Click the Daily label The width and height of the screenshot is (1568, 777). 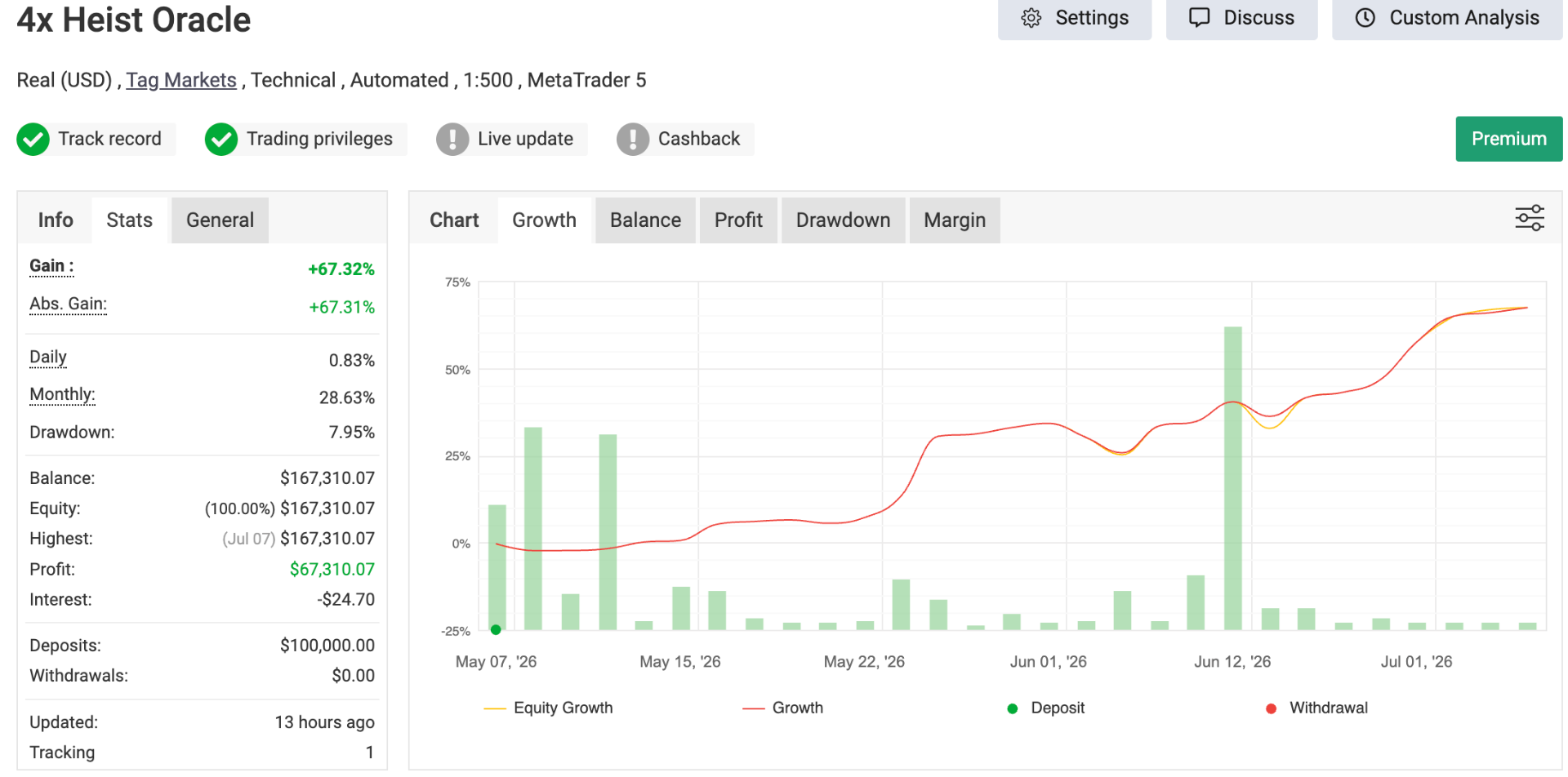(48, 357)
